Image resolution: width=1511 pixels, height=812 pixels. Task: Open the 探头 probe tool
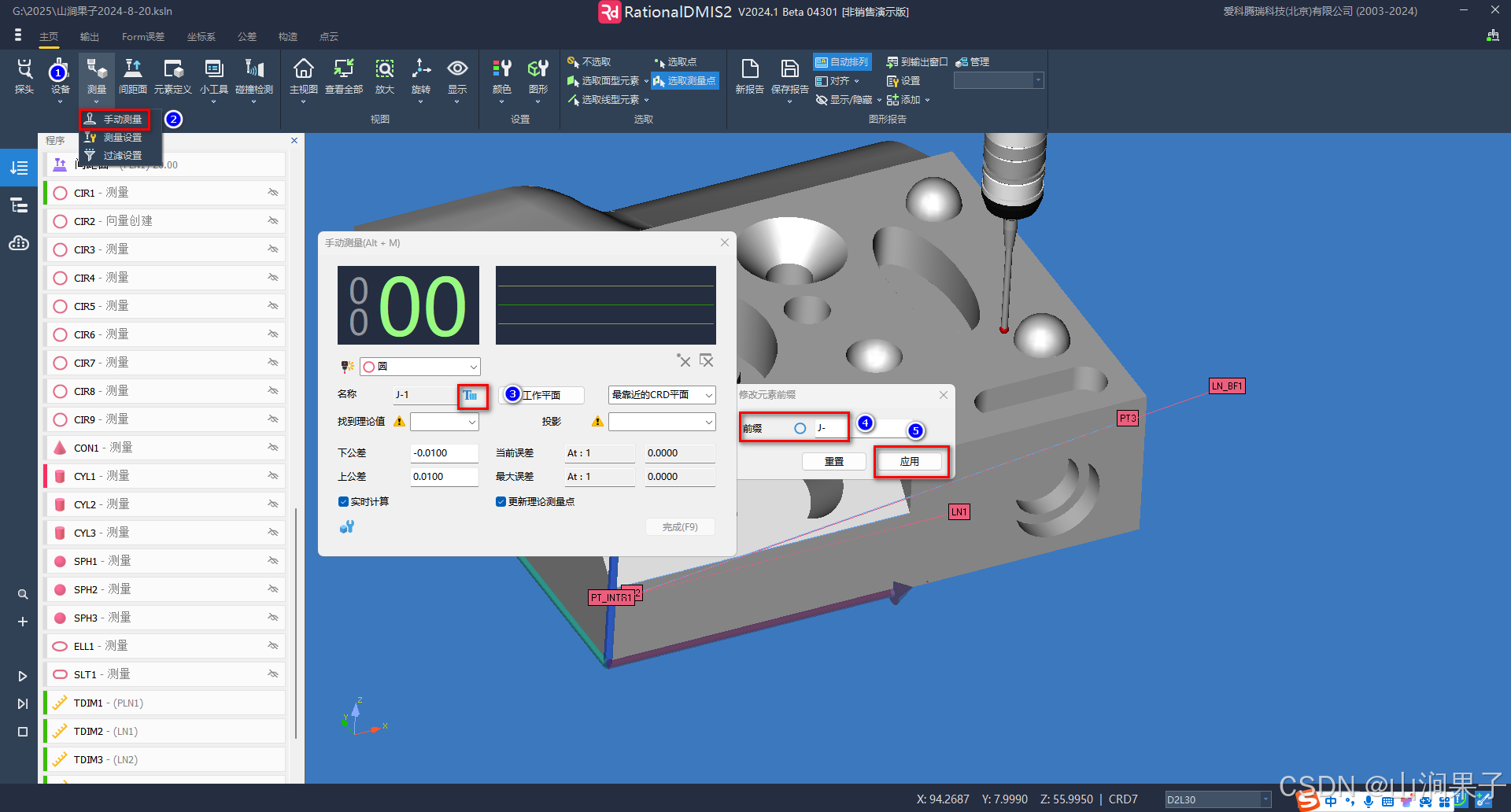pos(24,77)
